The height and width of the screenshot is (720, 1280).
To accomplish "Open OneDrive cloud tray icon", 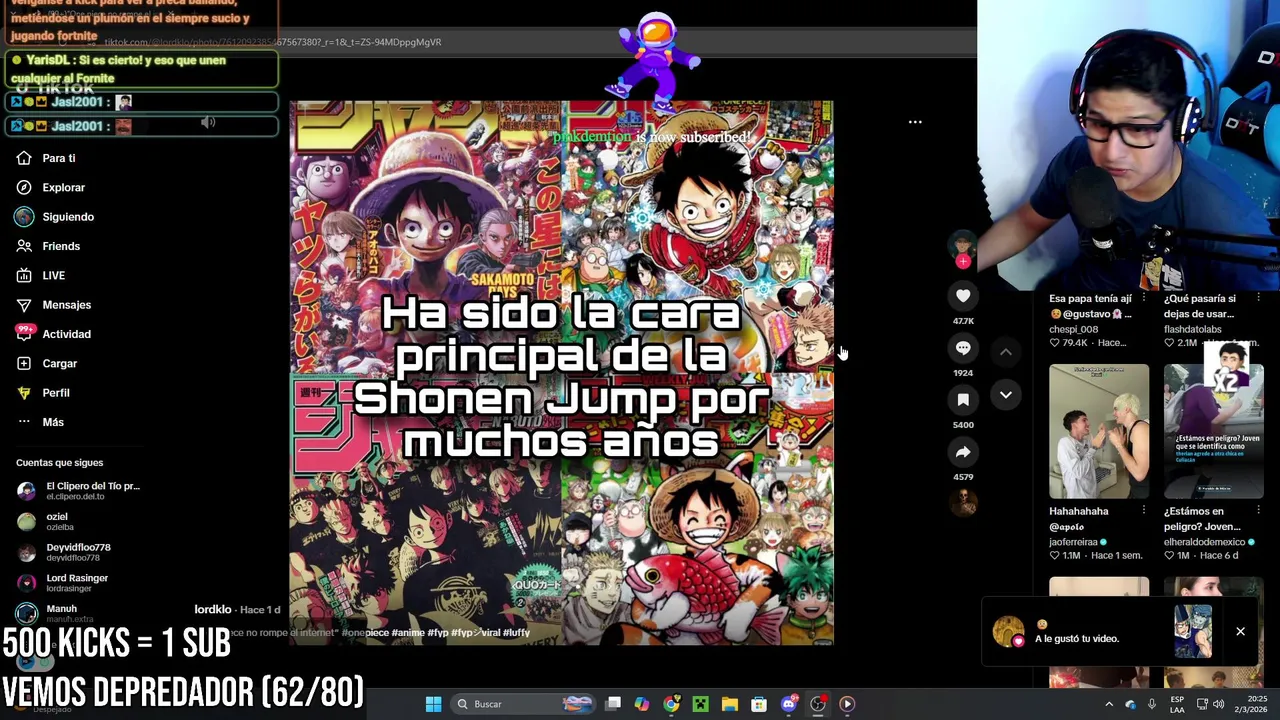I will [1130, 704].
